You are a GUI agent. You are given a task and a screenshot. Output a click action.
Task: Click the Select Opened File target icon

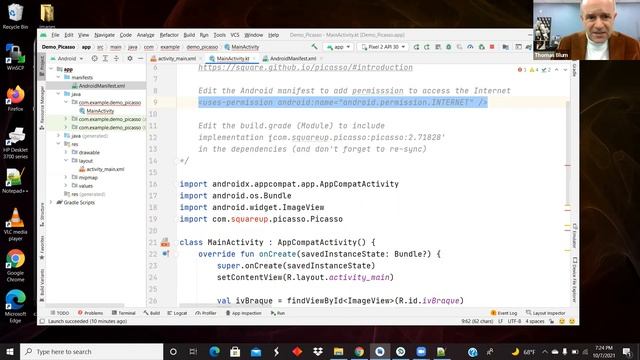[x=95, y=59]
